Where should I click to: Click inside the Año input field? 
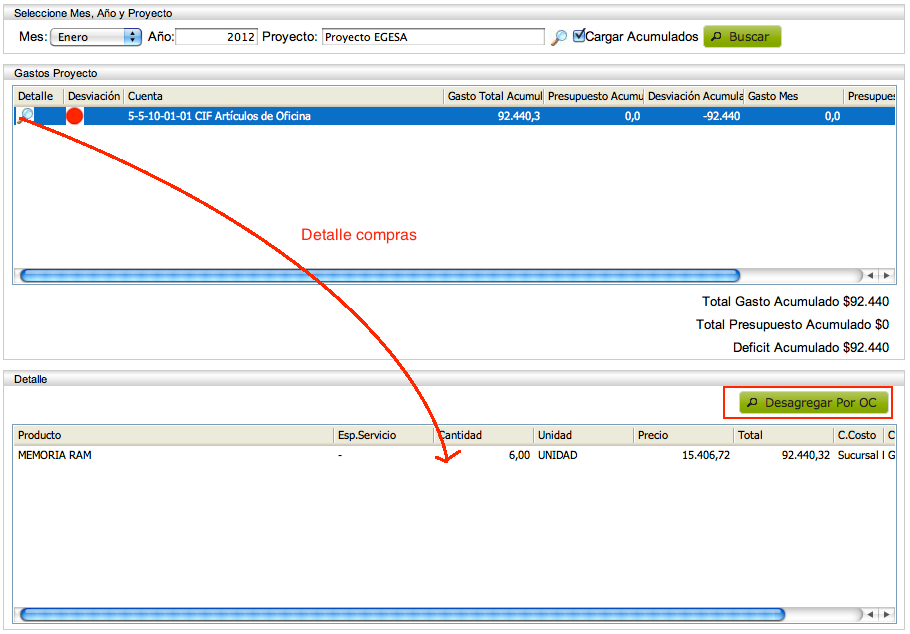tap(215, 36)
